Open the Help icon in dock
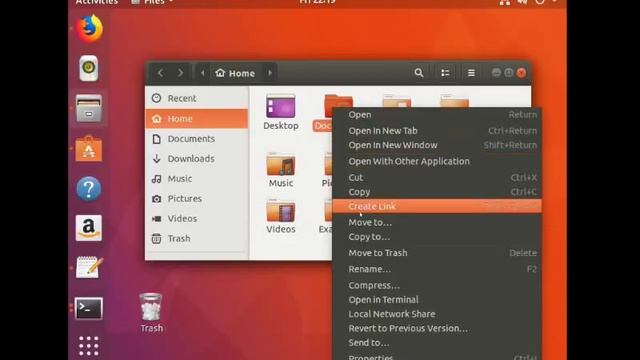Image resolution: width=640 pixels, height=360 pixels. (89, 189)
